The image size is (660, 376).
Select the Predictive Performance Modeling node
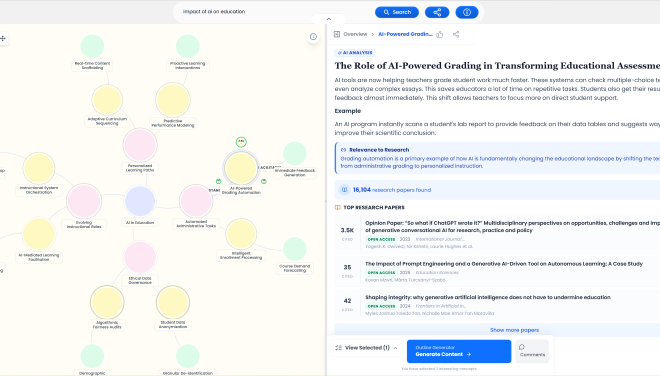pos(173,100)
